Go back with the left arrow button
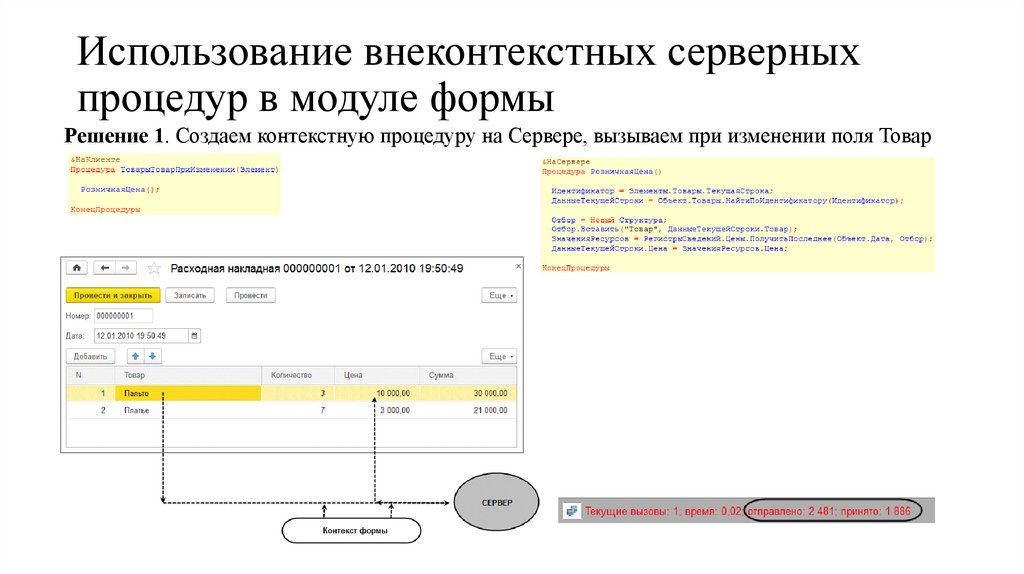 (x=104, y=268)
